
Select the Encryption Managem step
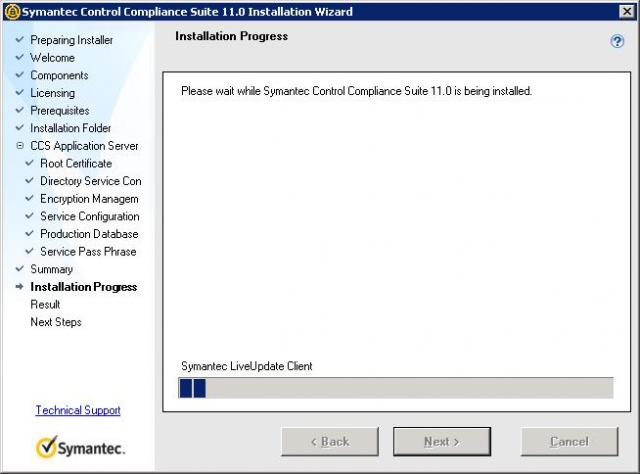click(x=89, y=198)
